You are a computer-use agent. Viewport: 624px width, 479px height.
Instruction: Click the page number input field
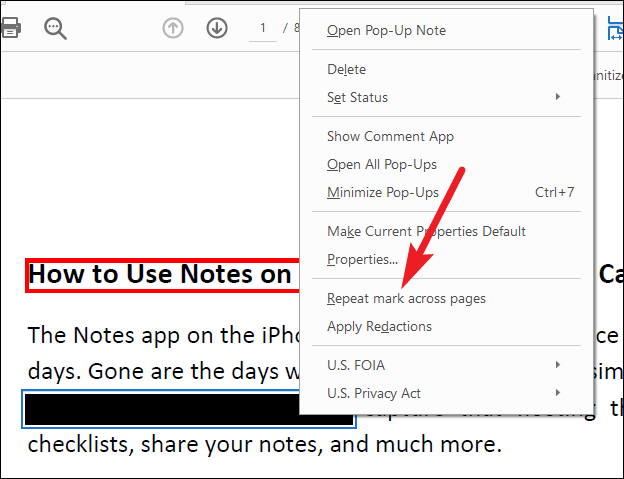263,29
